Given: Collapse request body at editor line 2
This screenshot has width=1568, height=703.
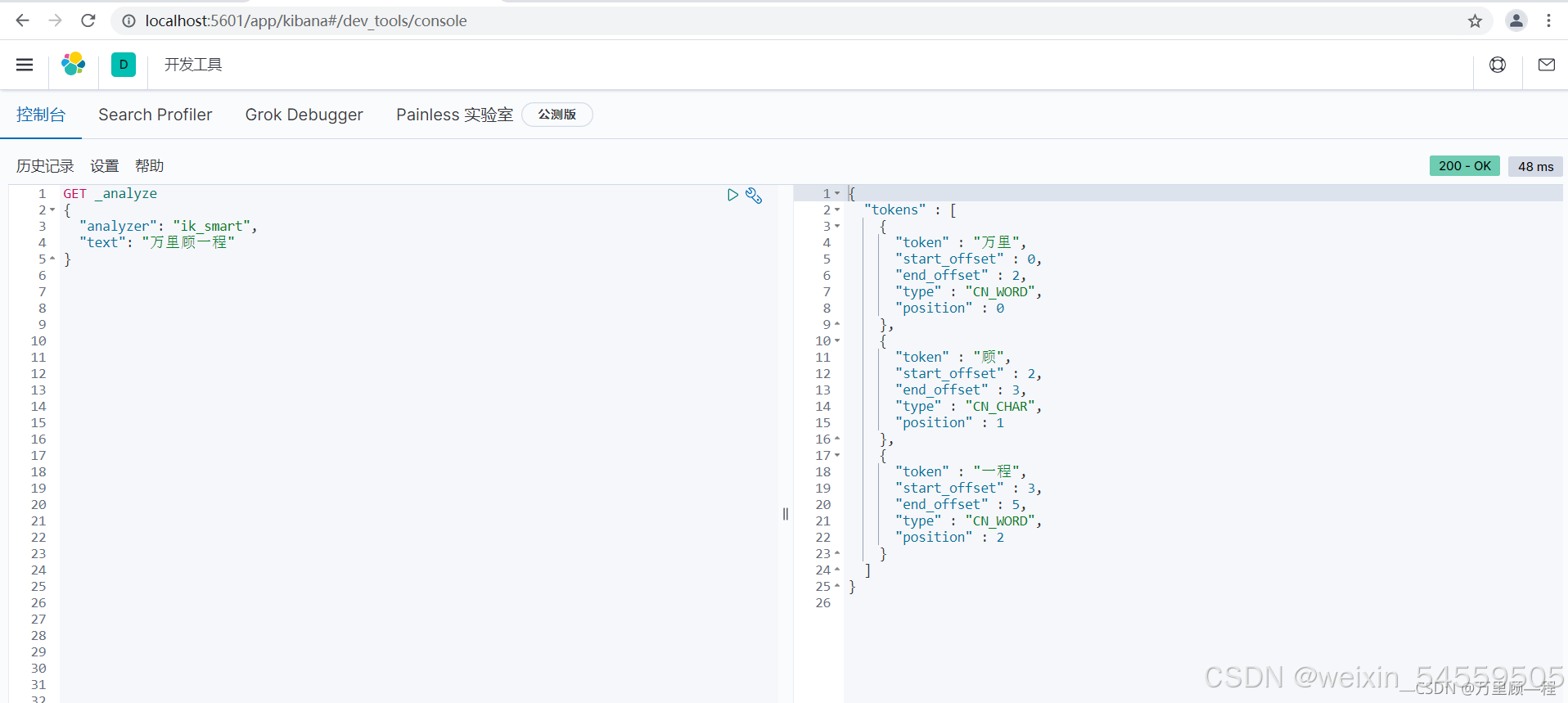Looking at the screenshot, I should coord(52,210).
